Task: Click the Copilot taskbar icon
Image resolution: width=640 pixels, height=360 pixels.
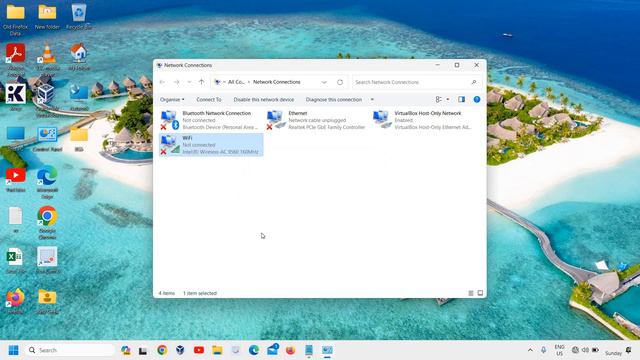Action: pos(126,350)
